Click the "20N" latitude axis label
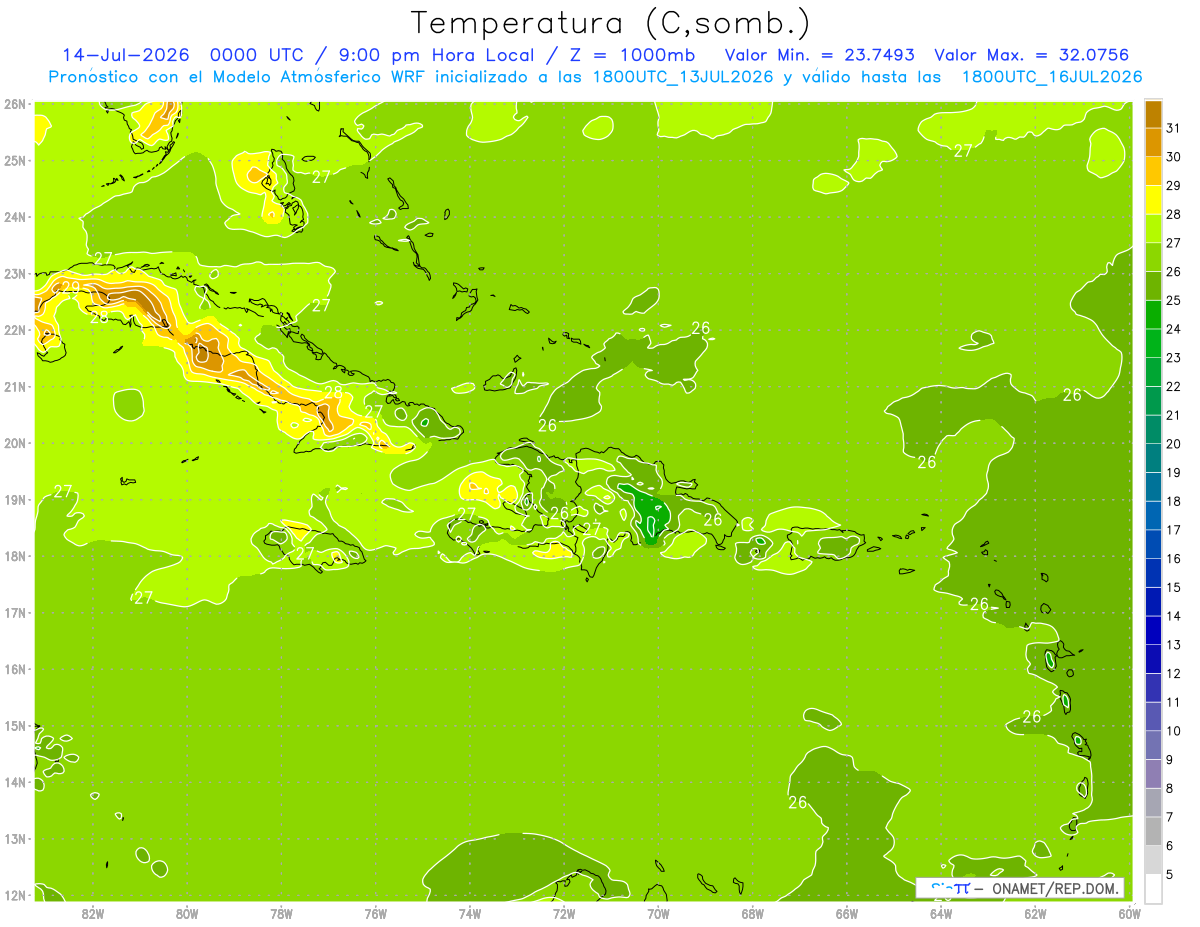Image resolution: width=1200 pixels, height=927 pixels. click(x=15, y=443)
